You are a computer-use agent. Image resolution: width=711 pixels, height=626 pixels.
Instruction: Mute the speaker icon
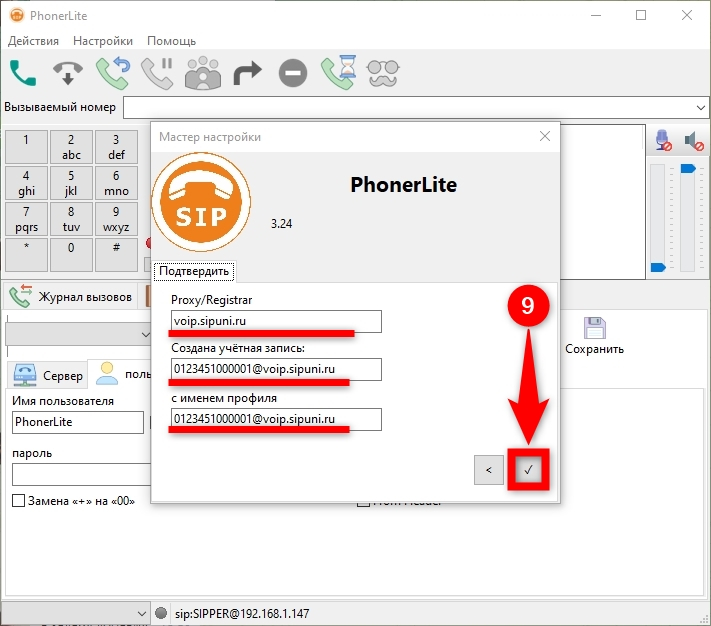click(x=694, y=141)
